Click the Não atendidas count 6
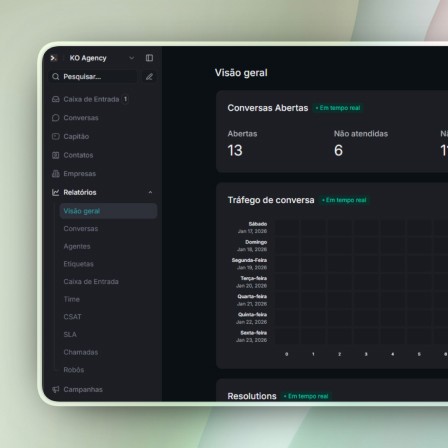The height and width of the screenshot is (448, 448). pyautogui.click(x=339, y=151)
